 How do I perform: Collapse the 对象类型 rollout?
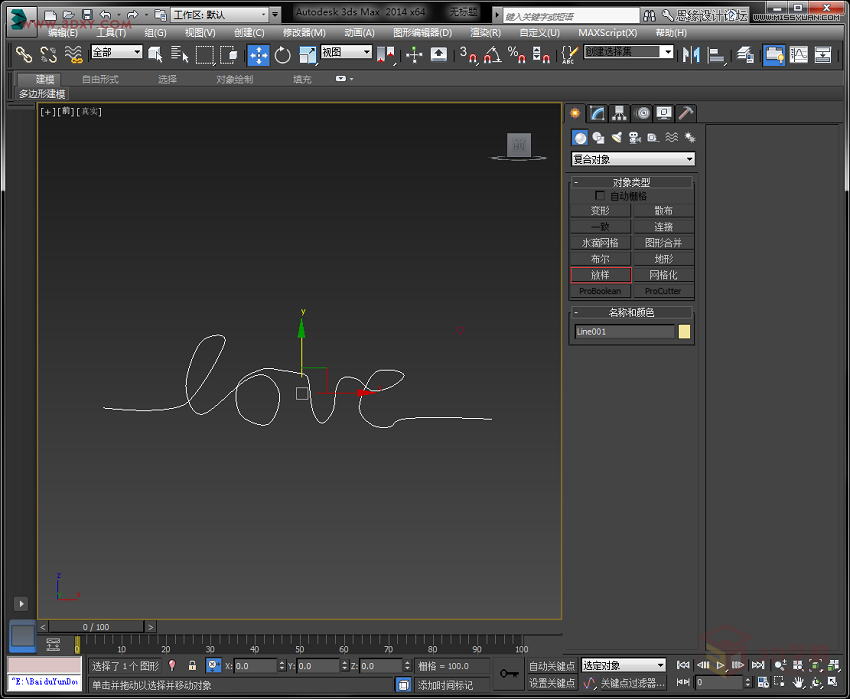point(632,182)
